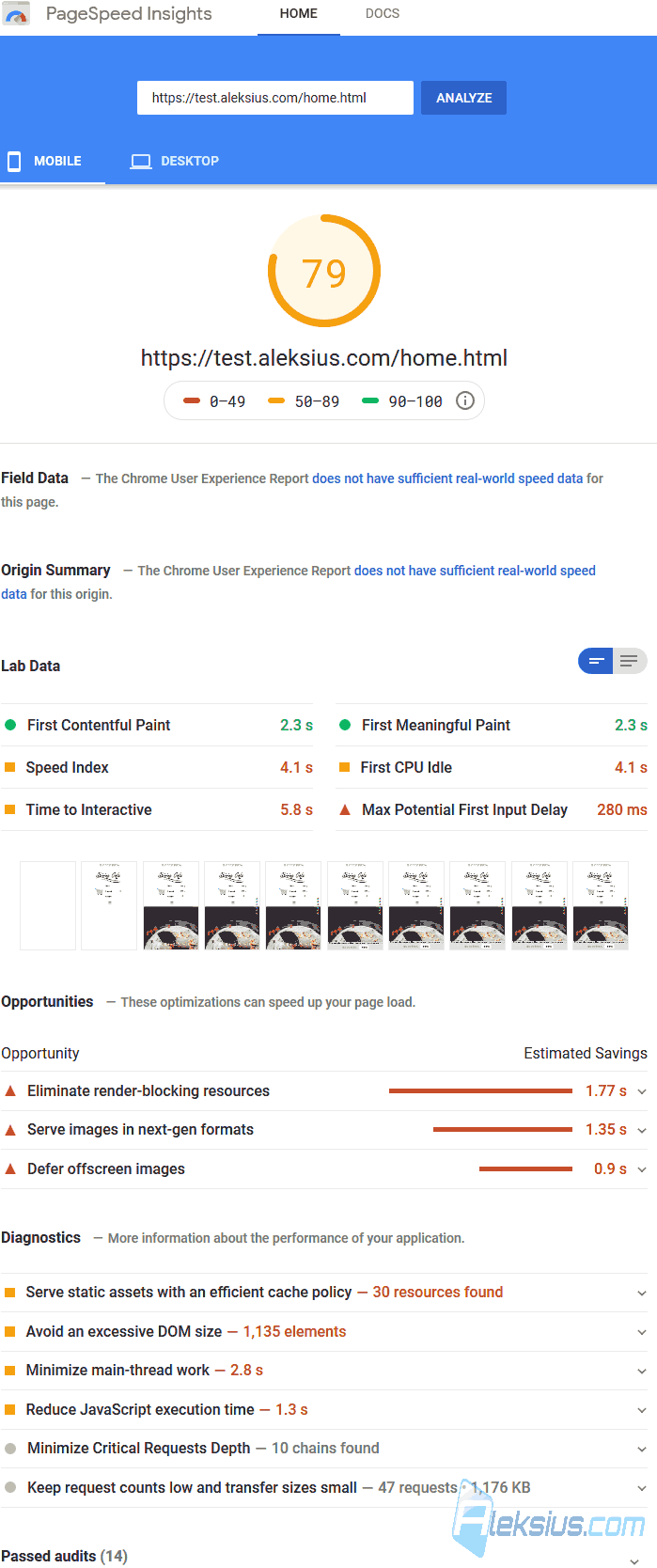Click offscreen images savings bar
The width and height of the screenshot is (657, 1568).
525,1168
